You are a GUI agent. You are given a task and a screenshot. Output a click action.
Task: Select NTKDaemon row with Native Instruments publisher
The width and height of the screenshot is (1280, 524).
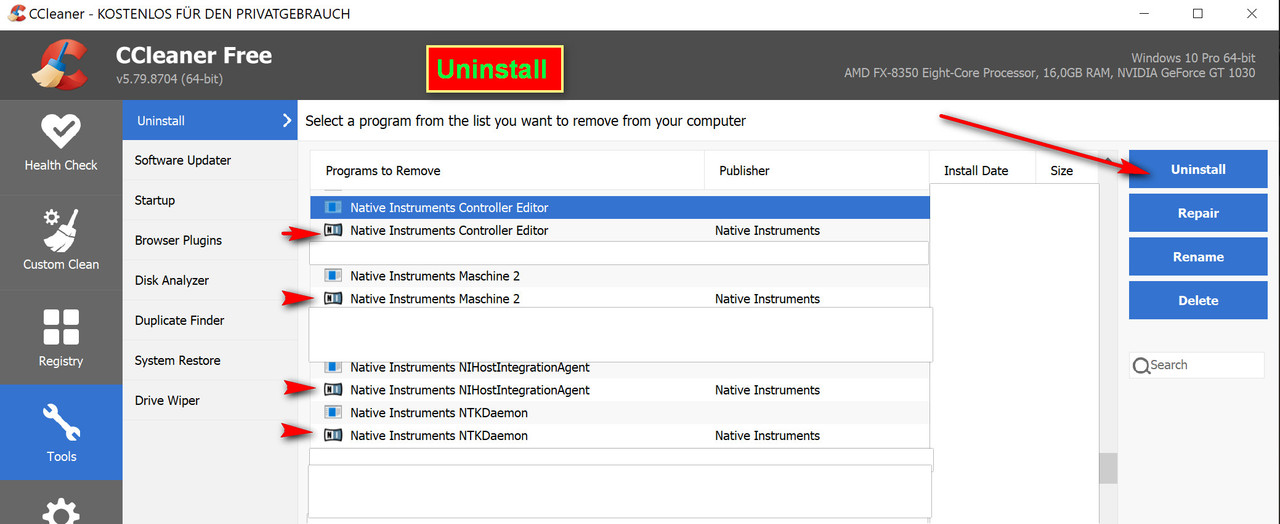coord(620,436)
